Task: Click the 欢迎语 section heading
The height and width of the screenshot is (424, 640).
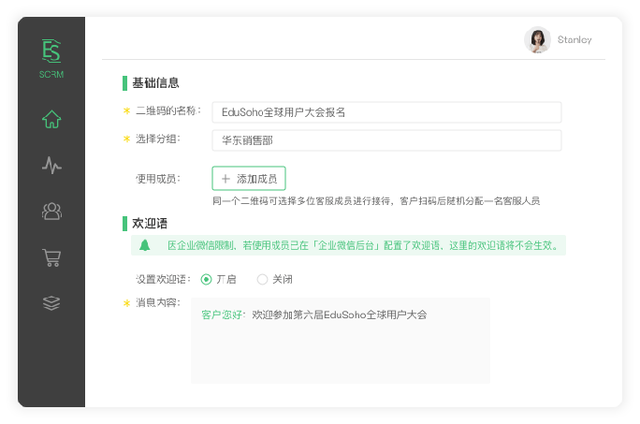Action: pyautogui.click(x=149, y=223)
